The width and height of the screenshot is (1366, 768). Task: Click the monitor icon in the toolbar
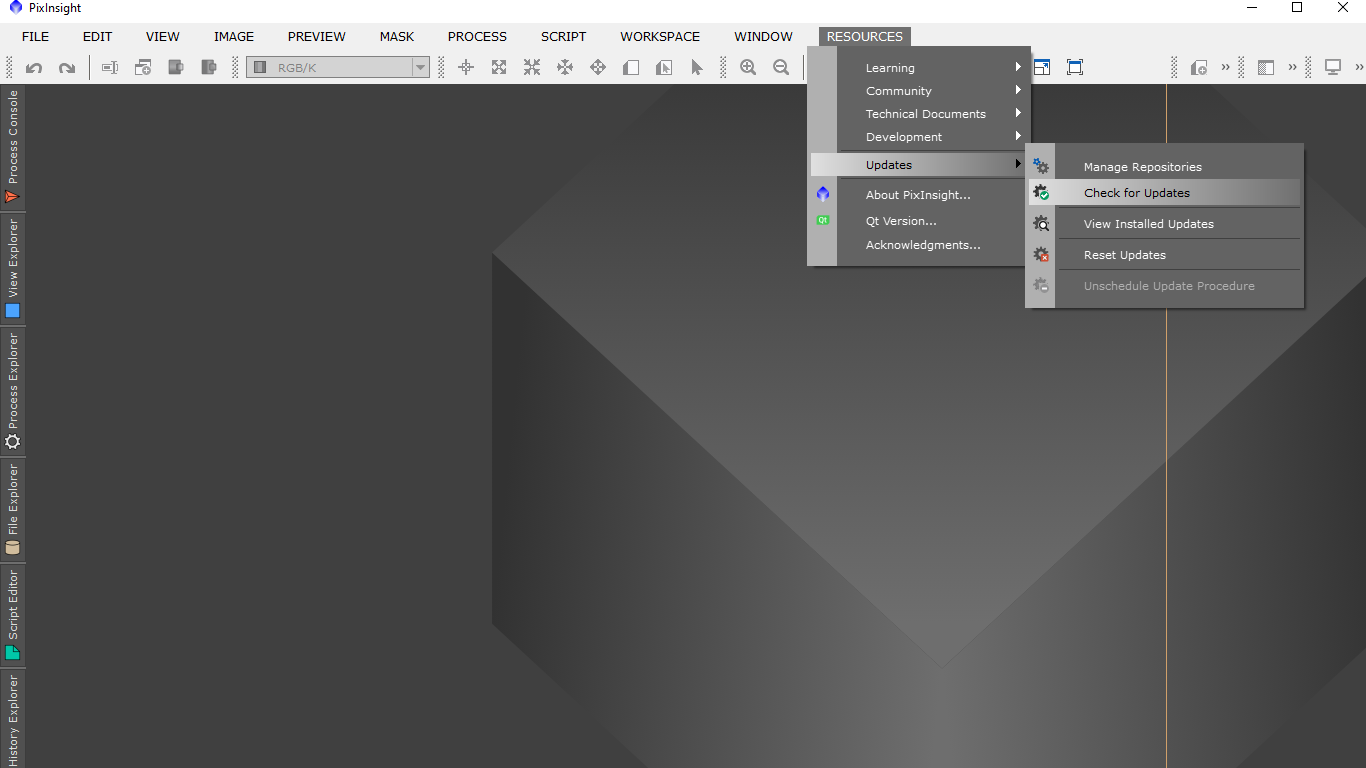[x=1332, y=67]
